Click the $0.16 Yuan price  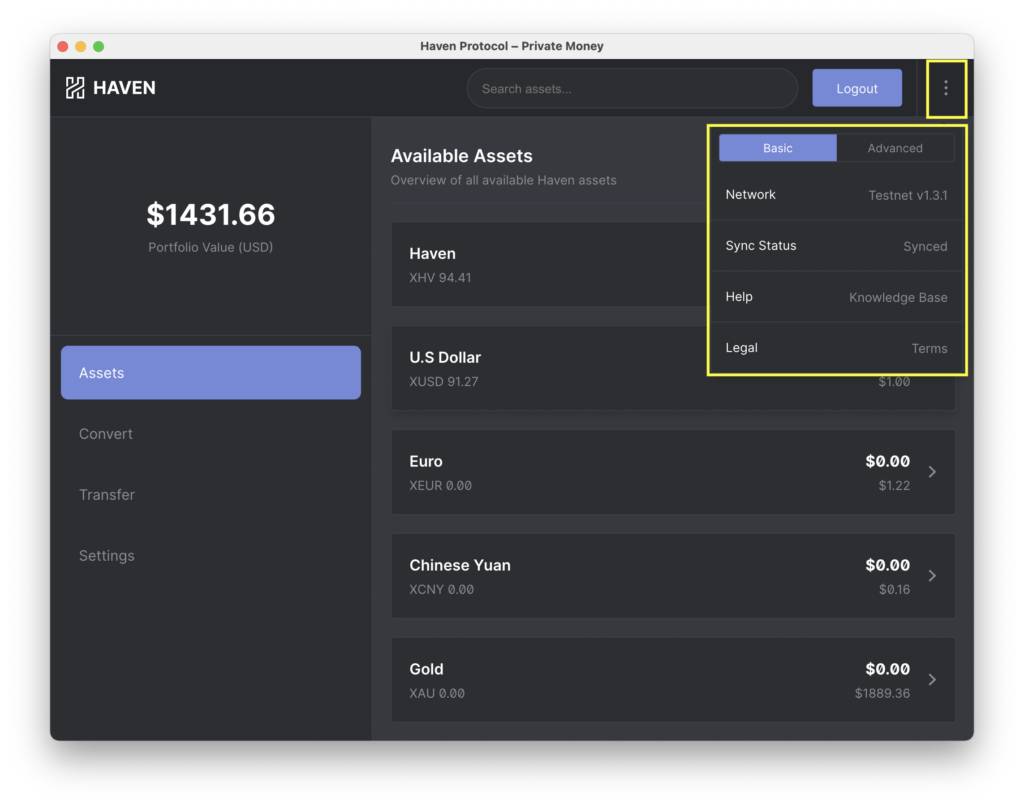pyautogui.click(x=894, y=590)
